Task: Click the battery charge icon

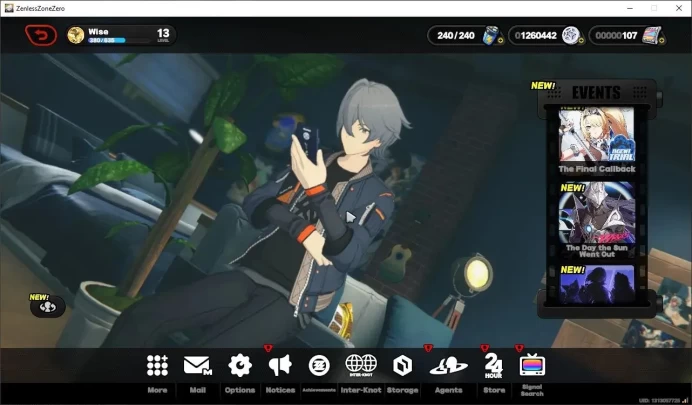Action: [x=490, y=35]
